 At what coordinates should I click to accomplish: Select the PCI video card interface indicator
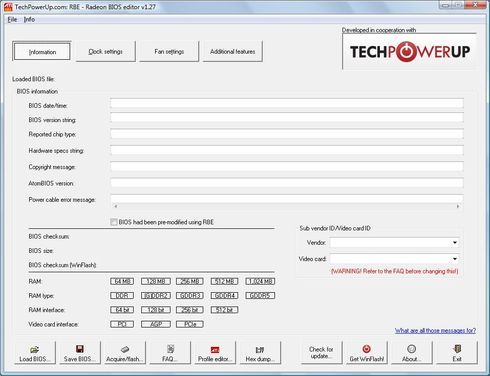122,324
